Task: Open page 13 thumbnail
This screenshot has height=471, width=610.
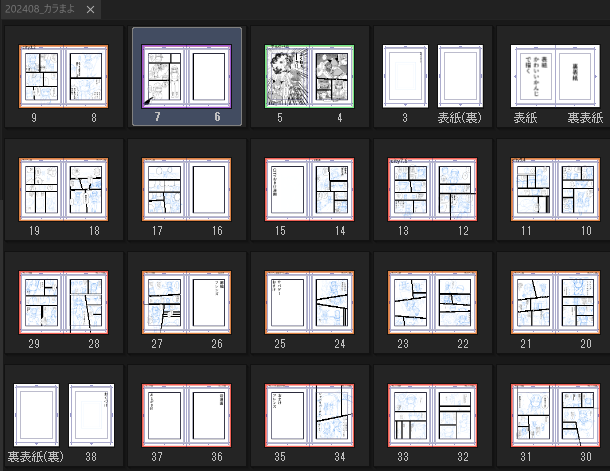Action: pos(410,189)
